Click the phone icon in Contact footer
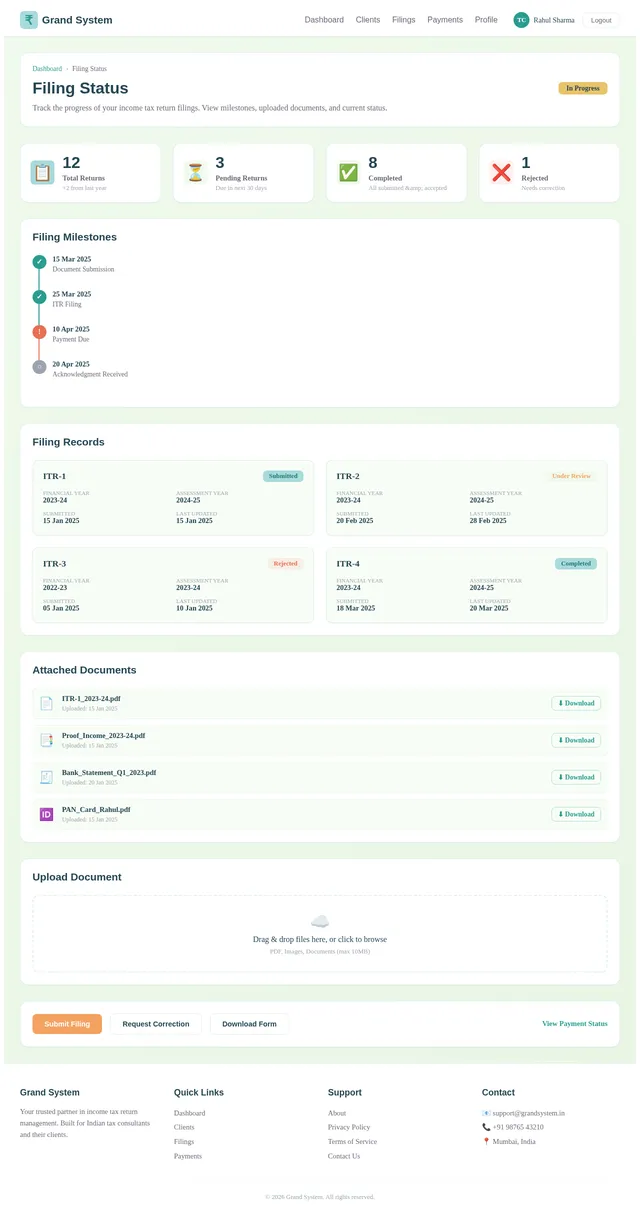Image resolution: width=640 pixels, height=1217 pixels. point(486,1127)
